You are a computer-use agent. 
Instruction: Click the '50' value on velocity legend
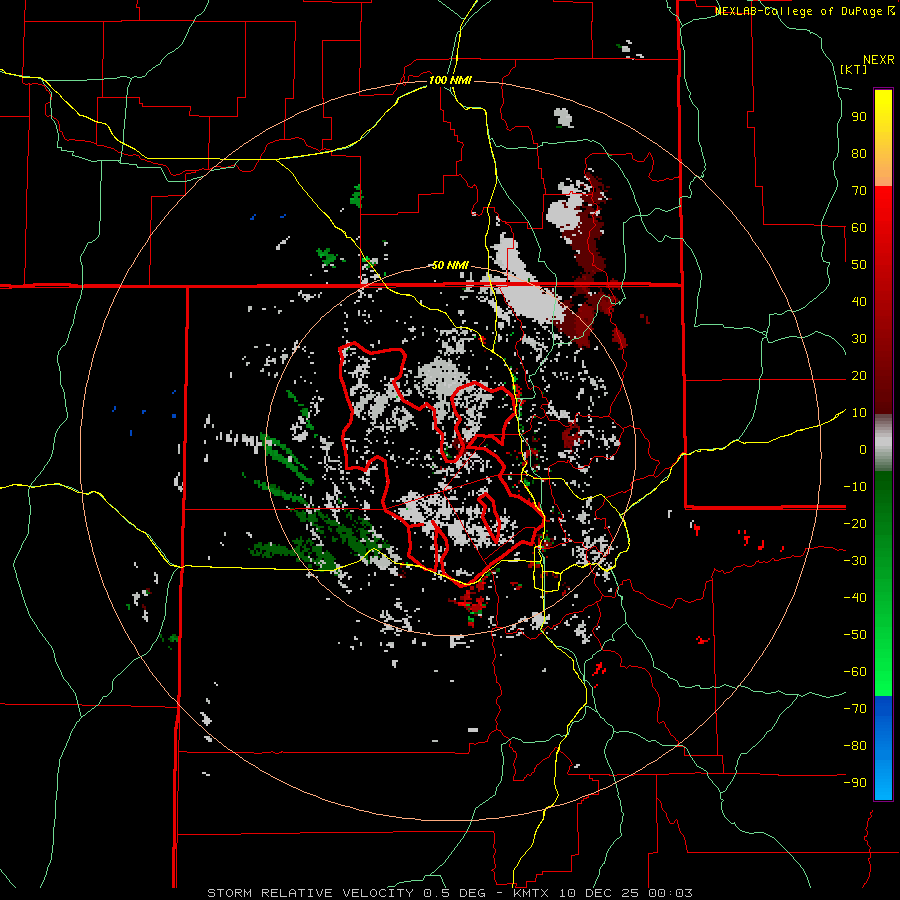pos(859,265)
